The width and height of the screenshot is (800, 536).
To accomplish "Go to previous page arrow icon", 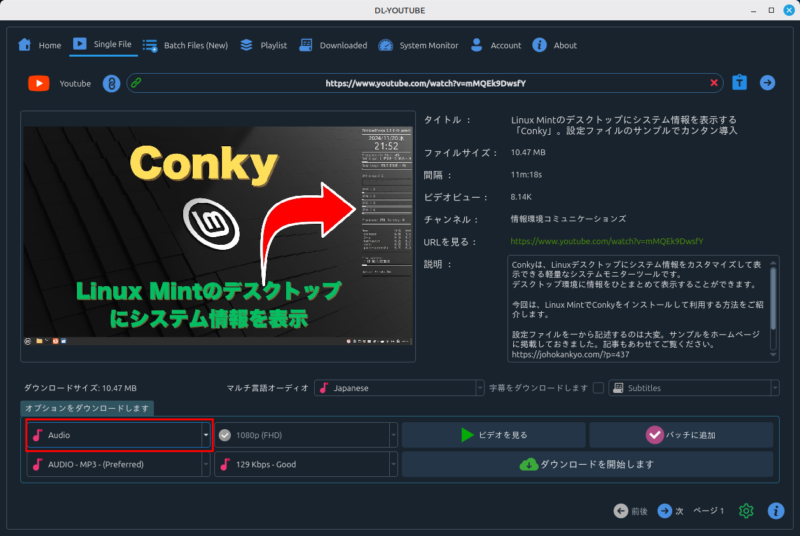I will click(621, 511).
